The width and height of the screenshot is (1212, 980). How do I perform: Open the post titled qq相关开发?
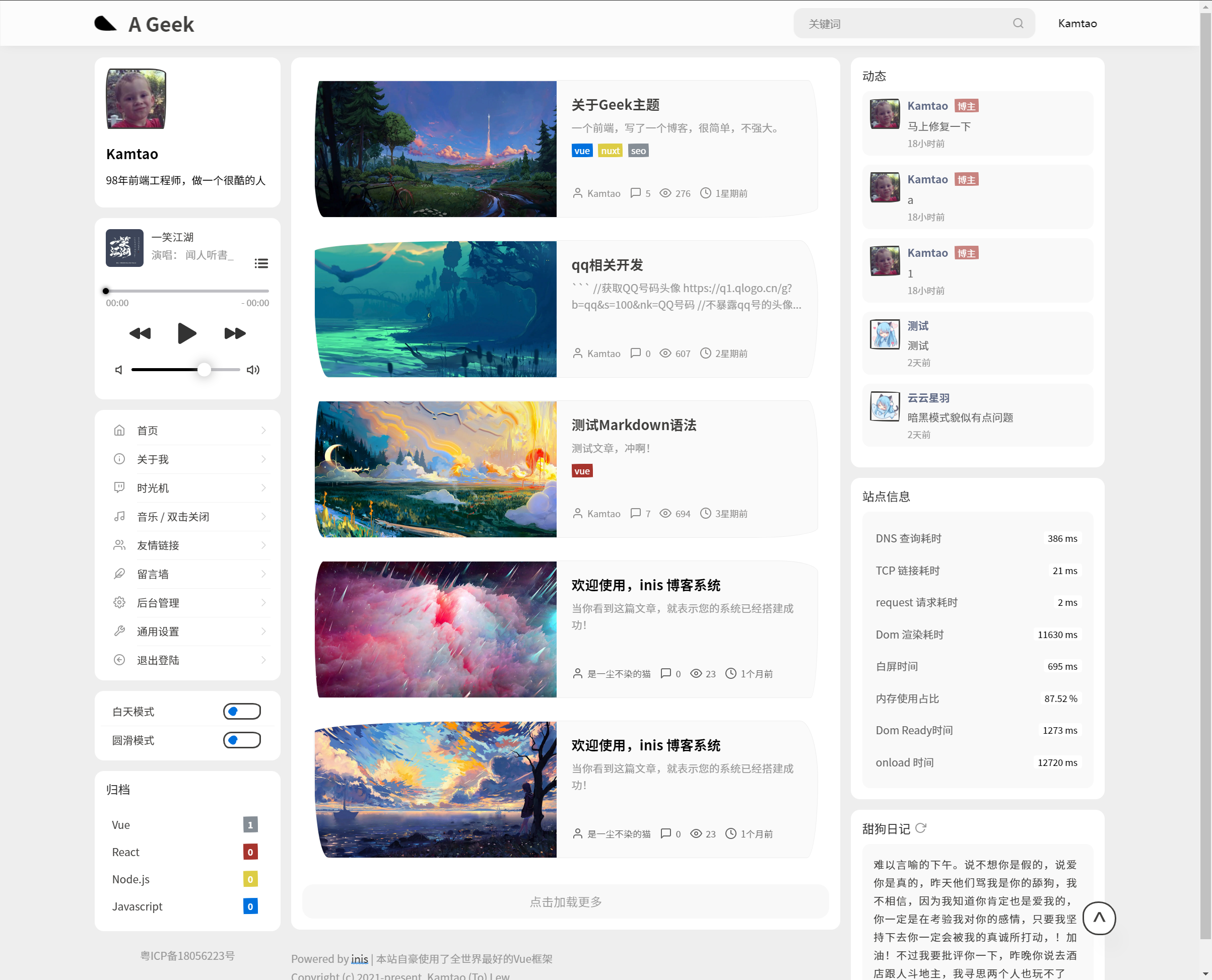coord(607,265)
